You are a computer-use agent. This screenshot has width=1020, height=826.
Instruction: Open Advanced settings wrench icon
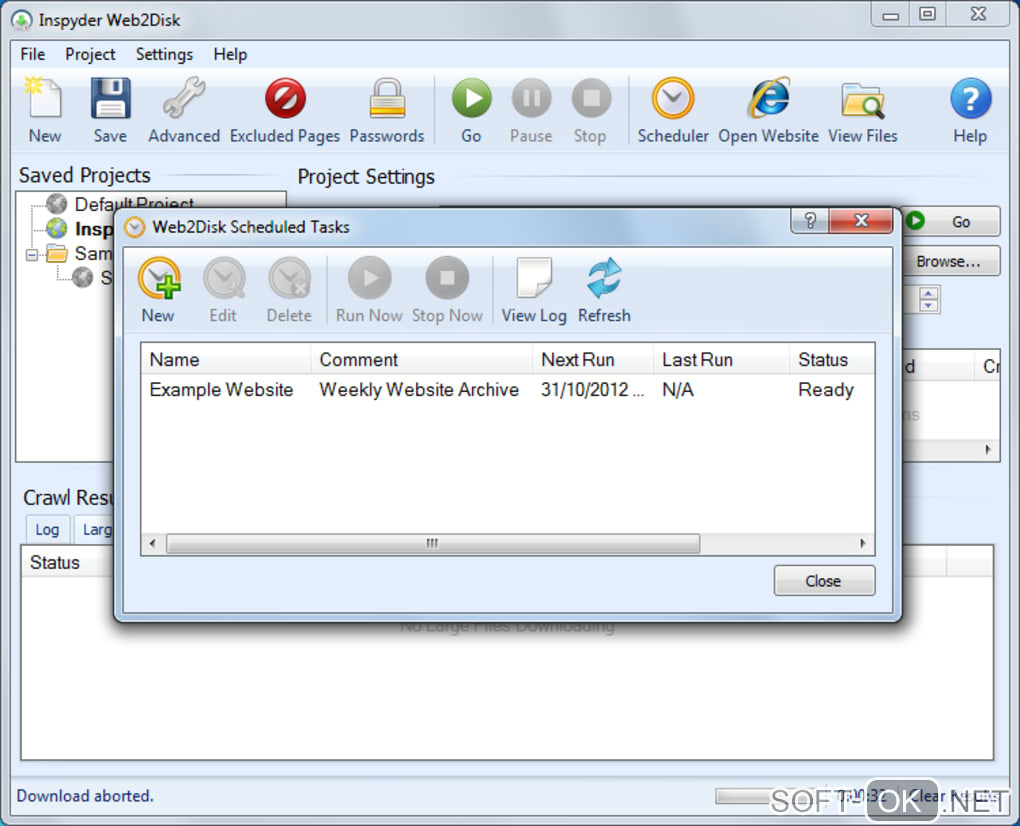click(184, 109)
